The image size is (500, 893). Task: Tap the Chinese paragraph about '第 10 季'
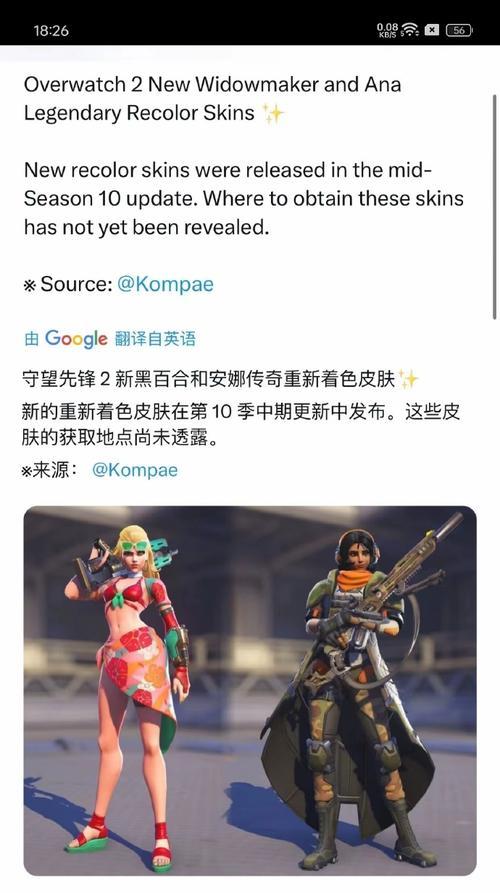click(240, 424)
